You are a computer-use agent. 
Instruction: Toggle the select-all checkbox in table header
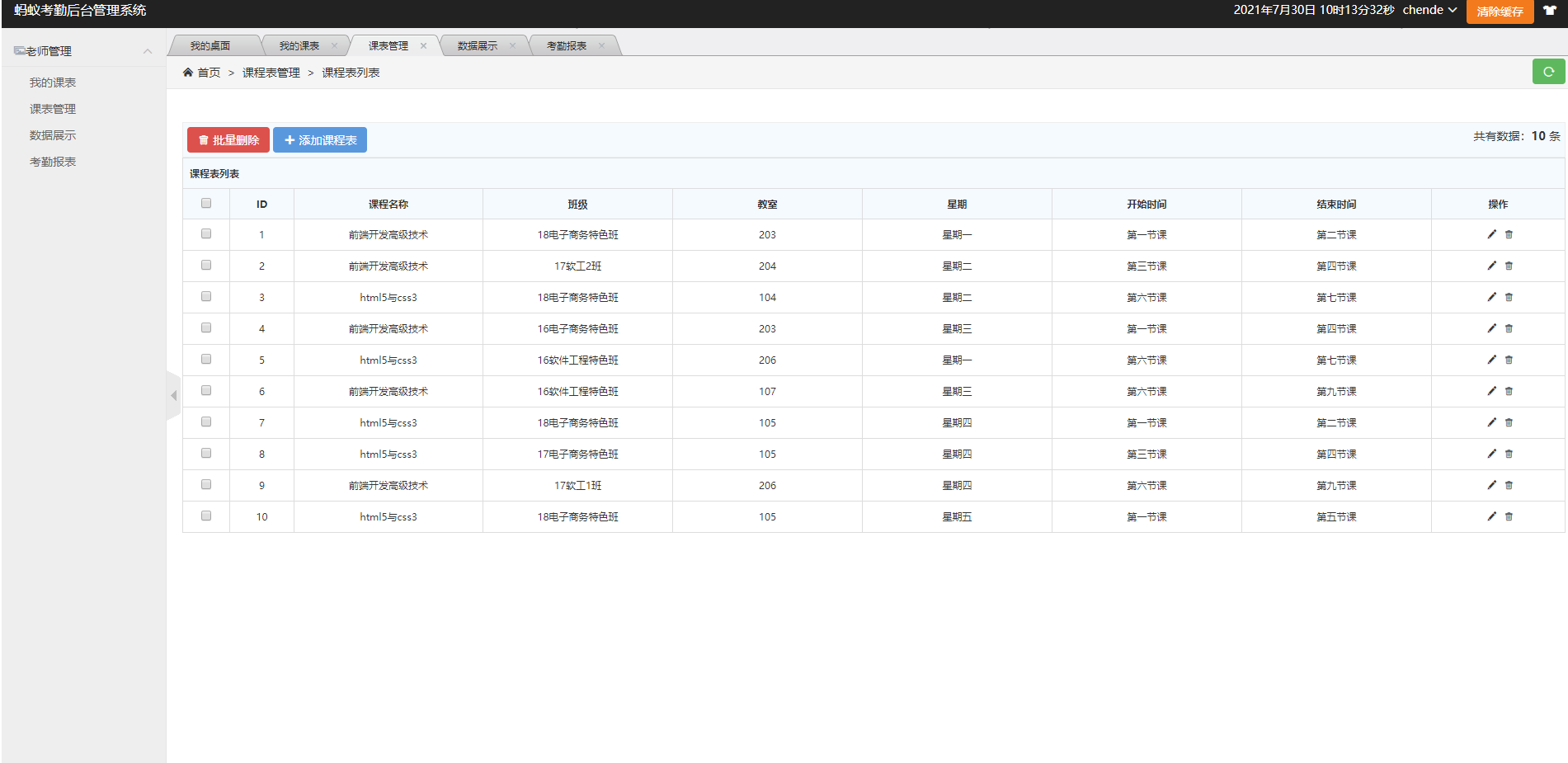click(x=206, y=204)
